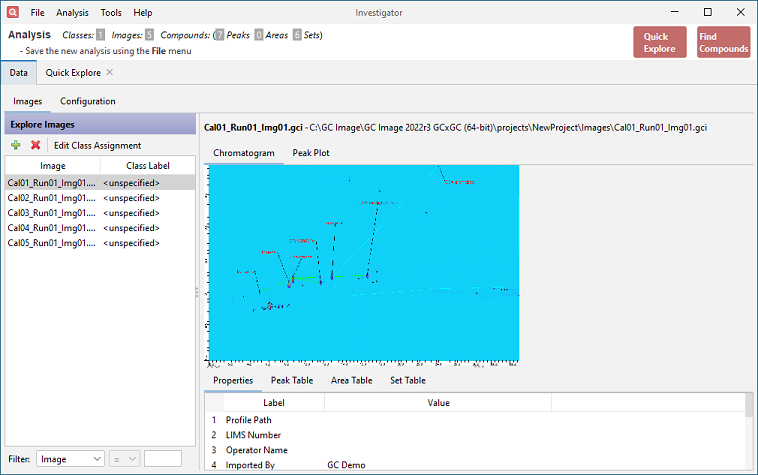This screenshot has height=475, width=758.
Task: Sort by the Class Label column header
Action: pos(147,166)
